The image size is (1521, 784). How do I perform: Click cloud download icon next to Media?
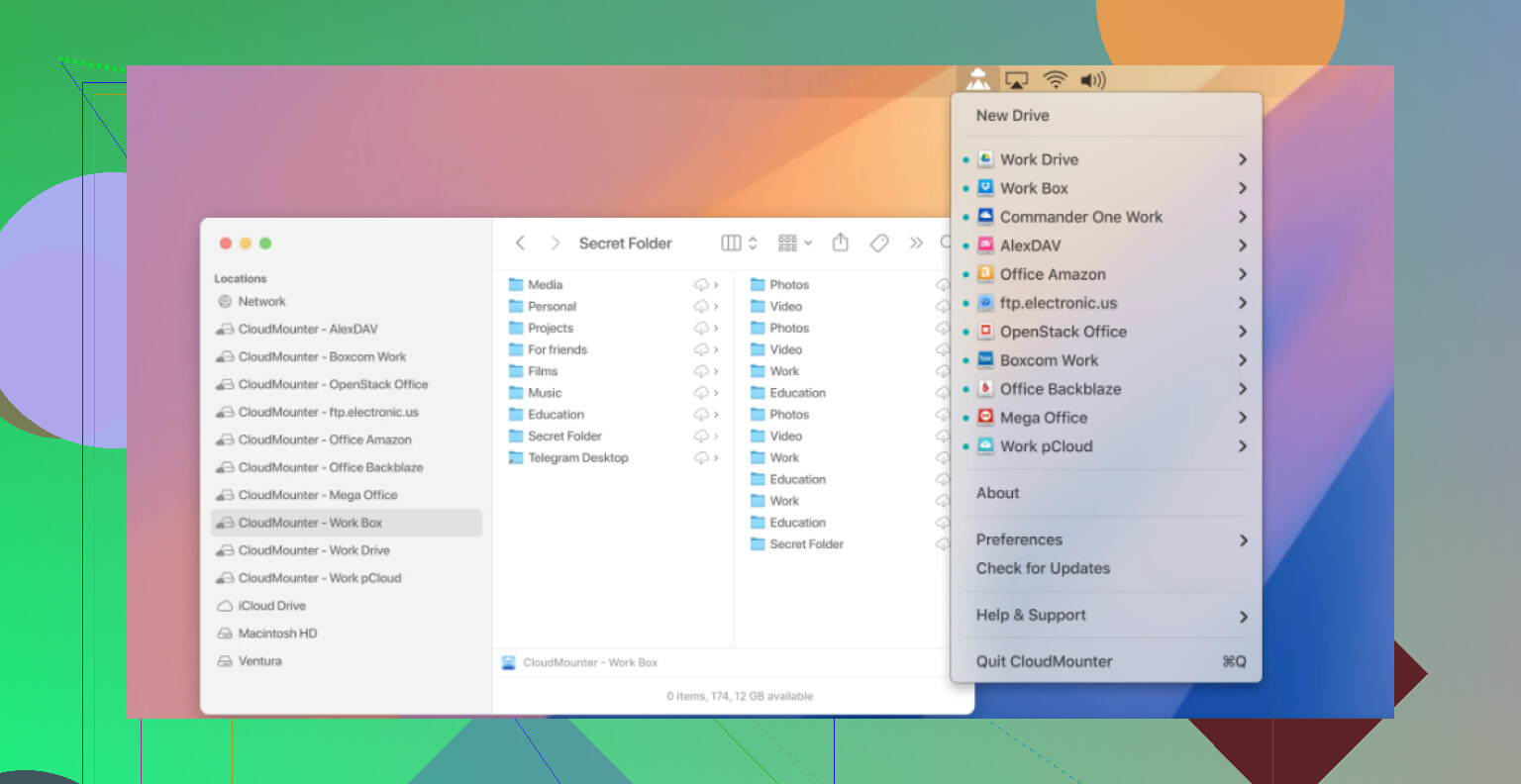click(x=701, y=285)
